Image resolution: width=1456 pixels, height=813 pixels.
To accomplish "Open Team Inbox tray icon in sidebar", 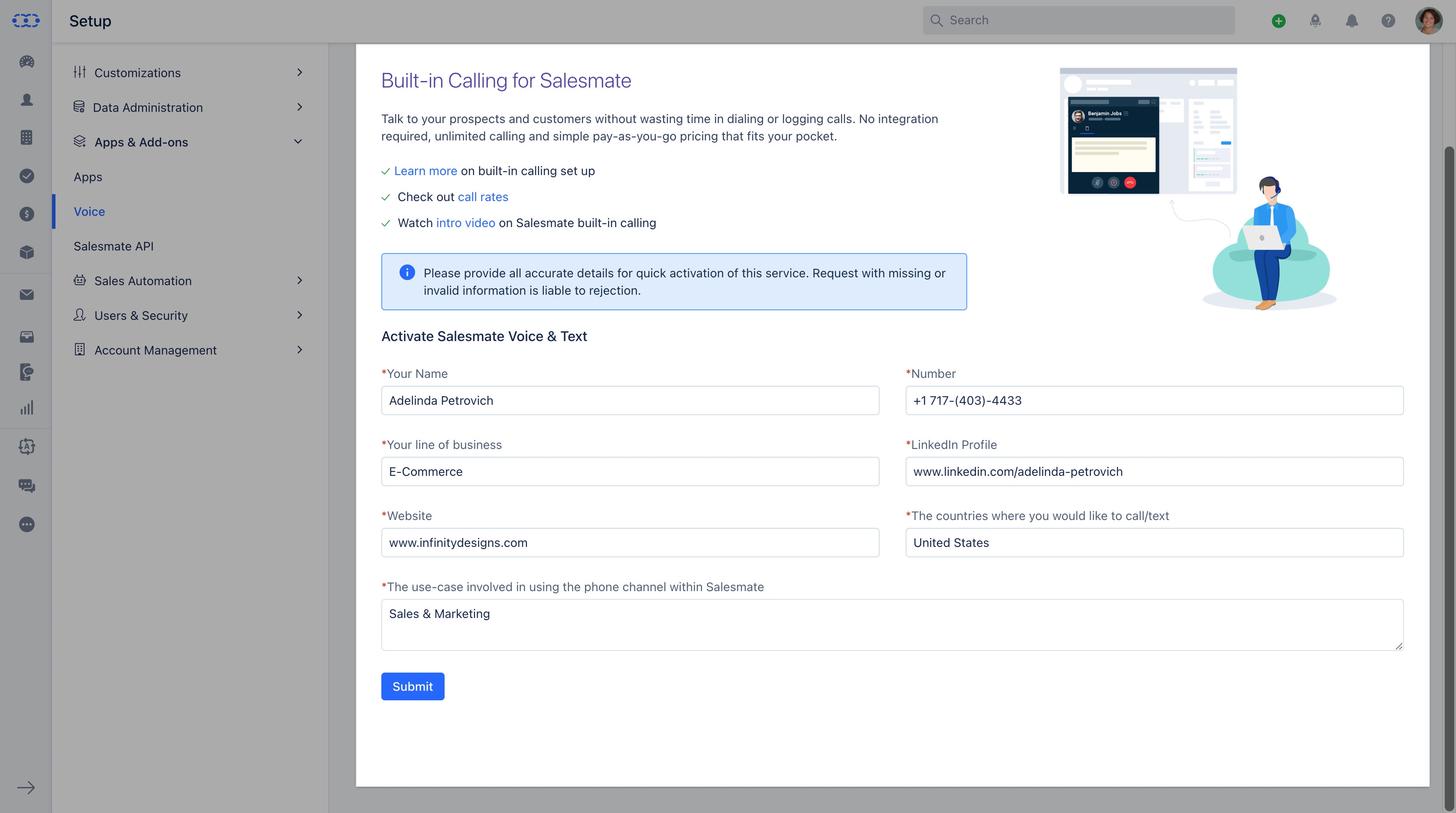I will 26,337.
